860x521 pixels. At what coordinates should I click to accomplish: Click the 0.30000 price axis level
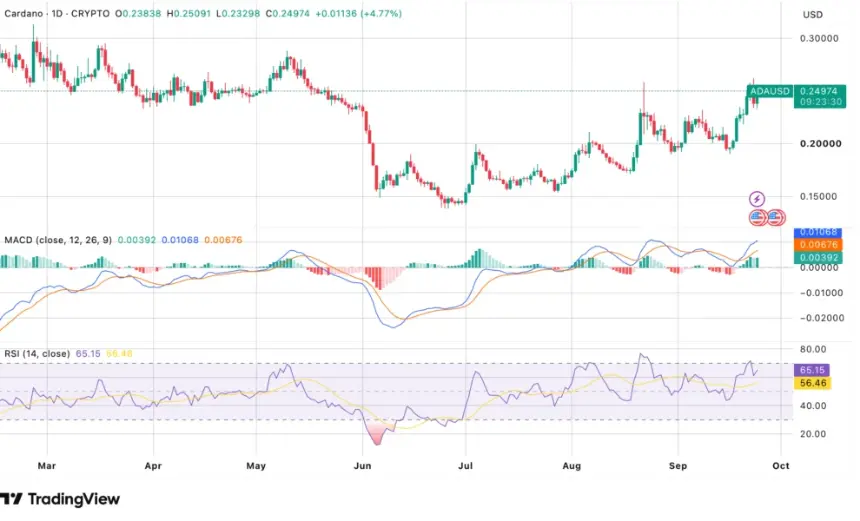819,38
